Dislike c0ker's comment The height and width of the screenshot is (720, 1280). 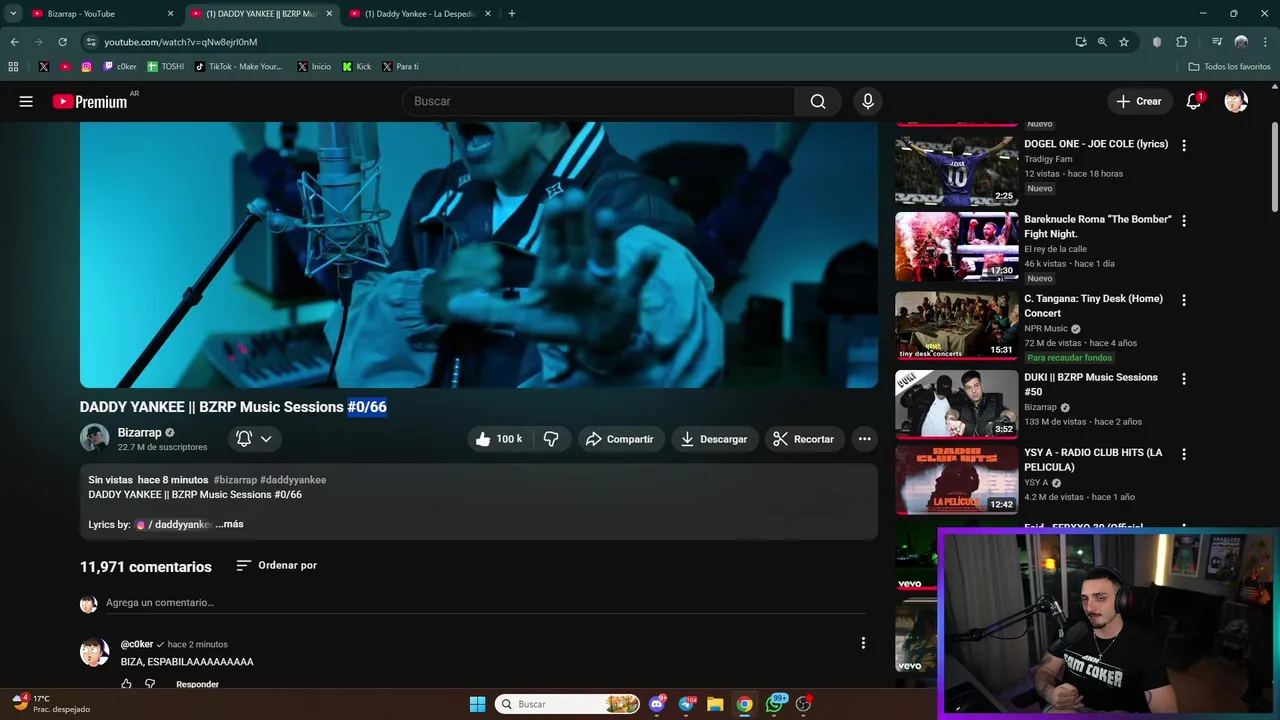[x=150, y=684]
